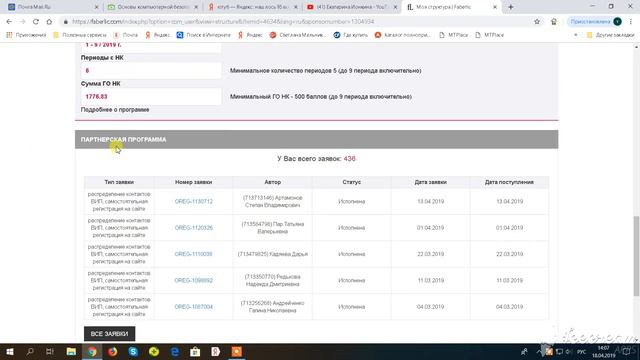Go forward with the browser arrow
This screenshot has width=640, height=360.
pyautogui.click(x=22, y=22)
